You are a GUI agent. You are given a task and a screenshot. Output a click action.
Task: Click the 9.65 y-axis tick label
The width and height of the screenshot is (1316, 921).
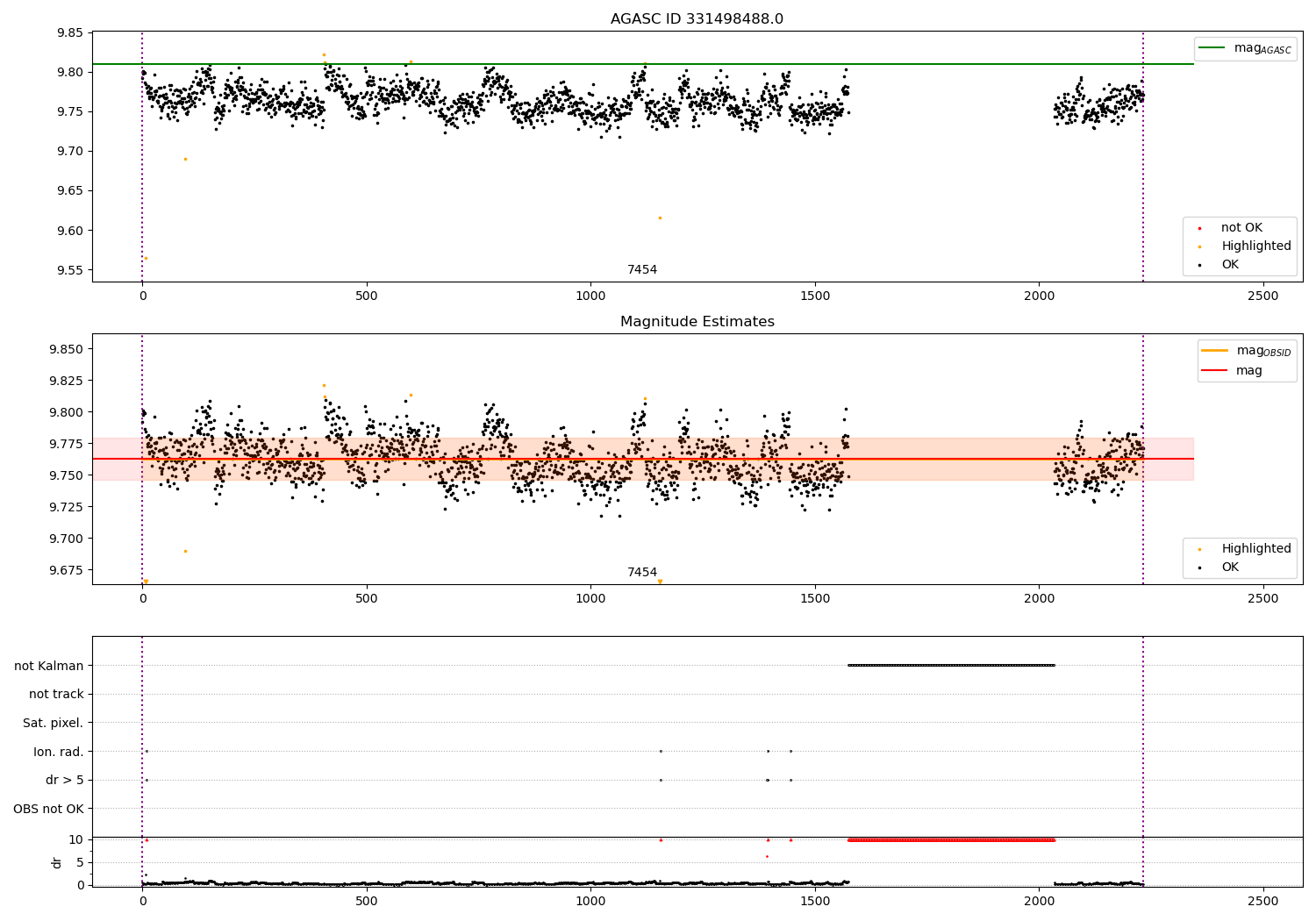(x=69, y=191)
